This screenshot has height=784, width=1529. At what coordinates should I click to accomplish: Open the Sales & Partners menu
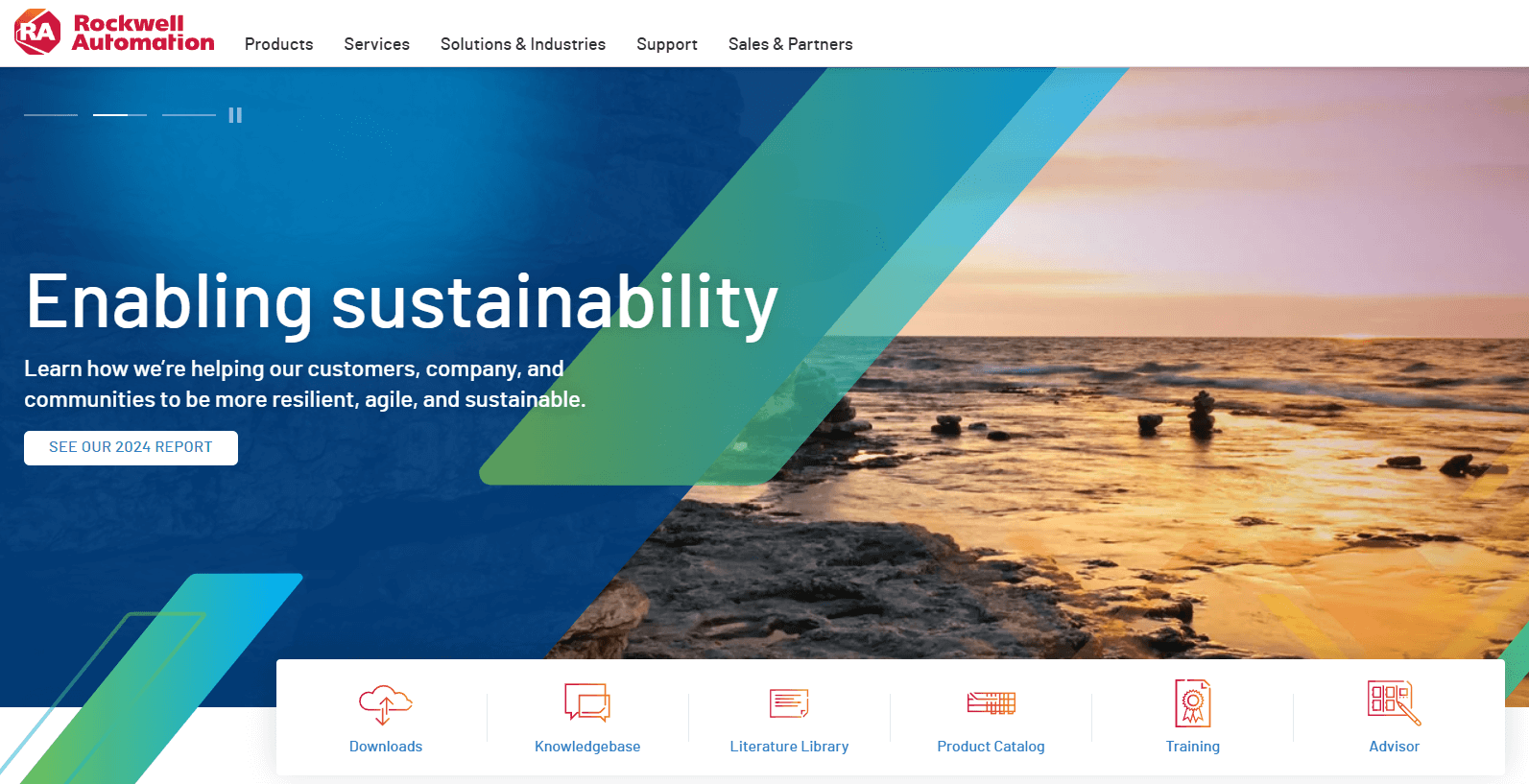click(x=791, y=44)
